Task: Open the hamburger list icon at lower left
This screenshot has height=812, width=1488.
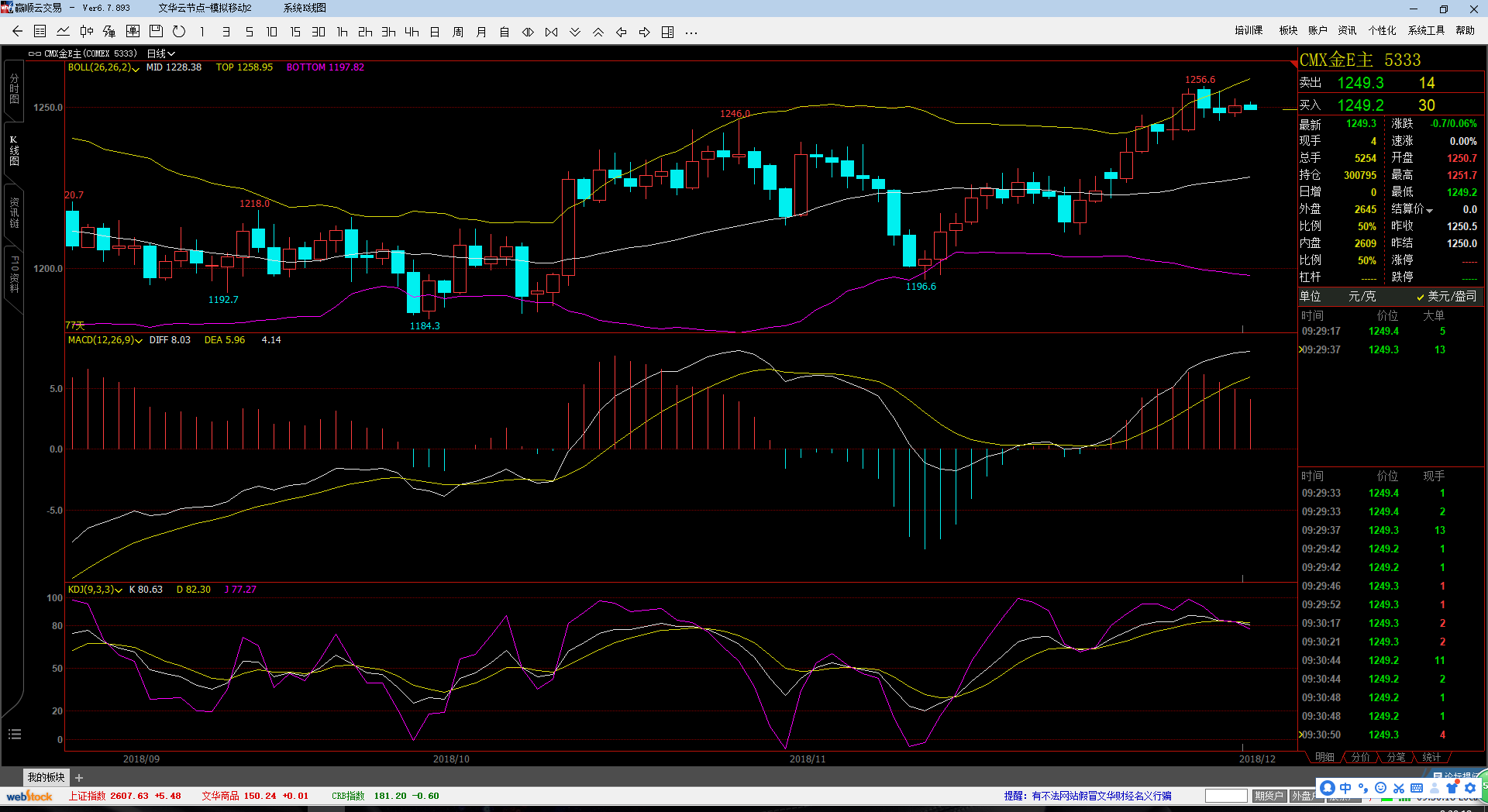Action: [x=14, y=734]
